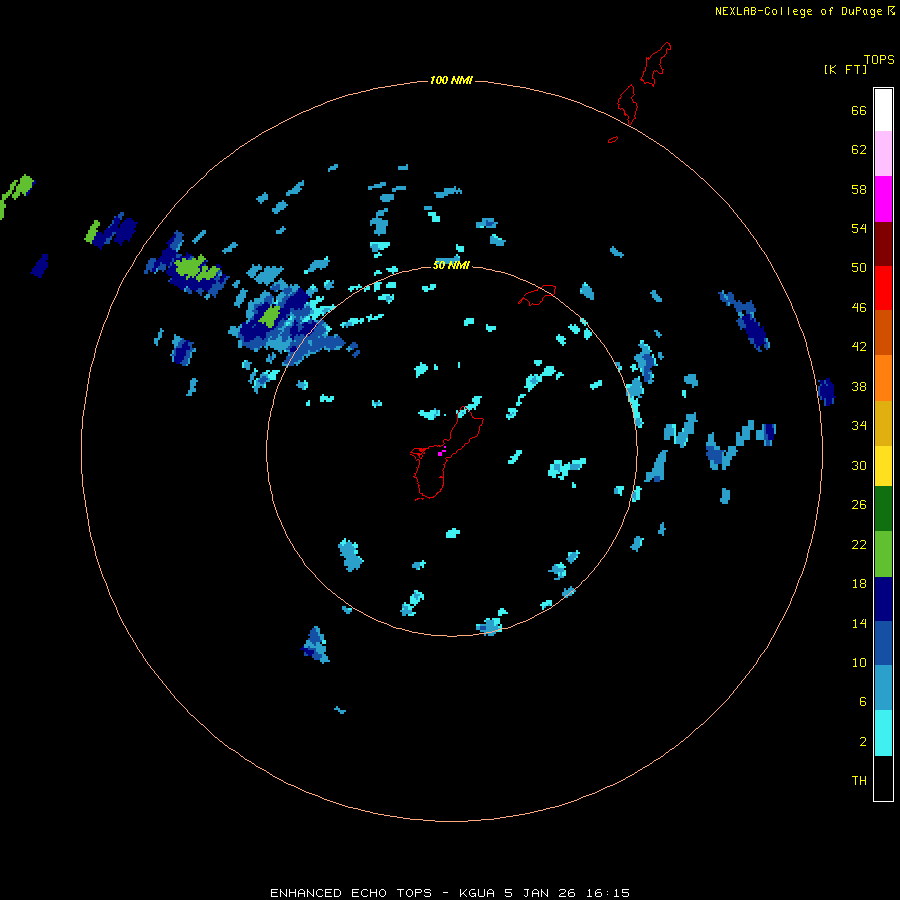Click the TH label on the legend
This screenshot has width=900, height=900.
coord(859,781)
